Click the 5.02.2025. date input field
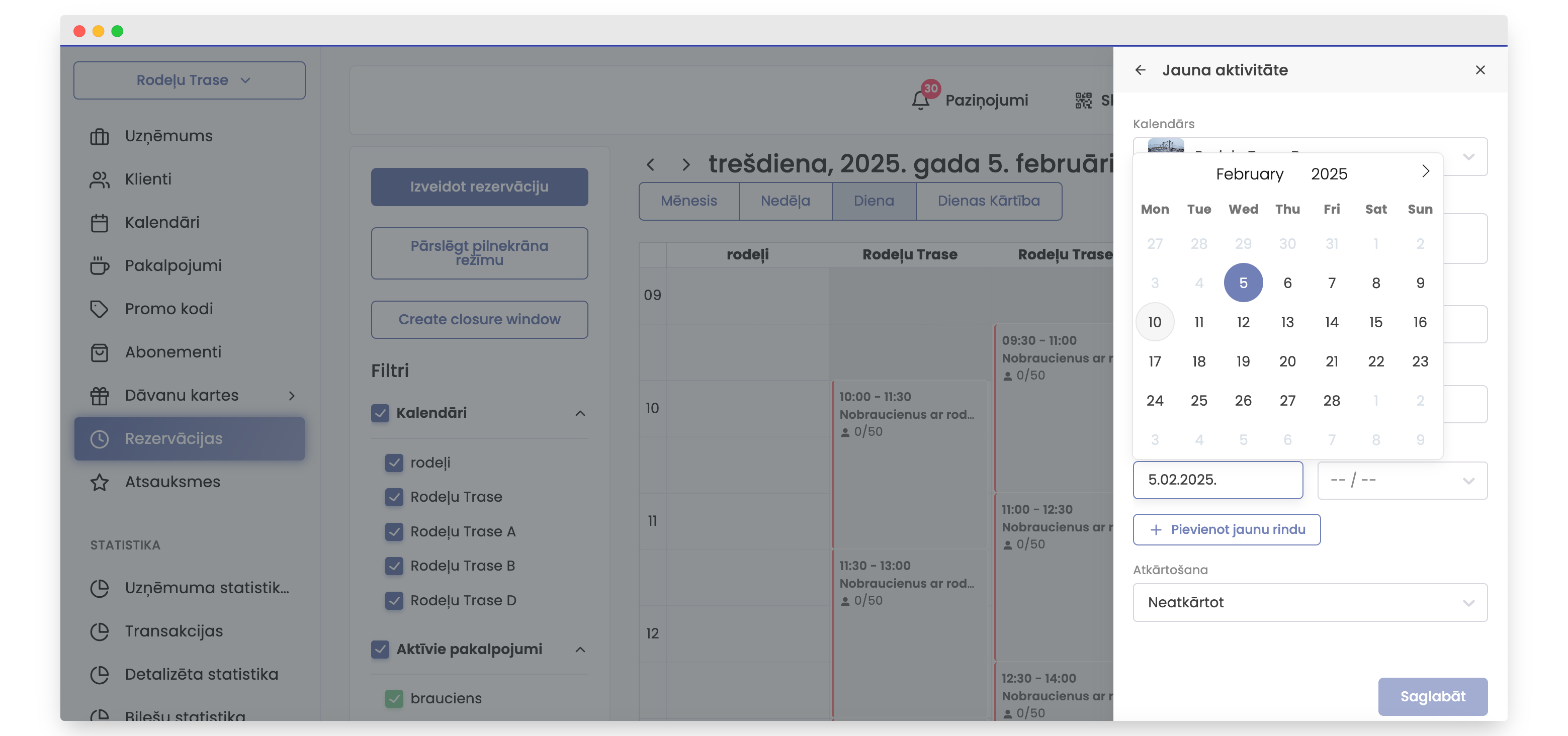 point(1217,480)
